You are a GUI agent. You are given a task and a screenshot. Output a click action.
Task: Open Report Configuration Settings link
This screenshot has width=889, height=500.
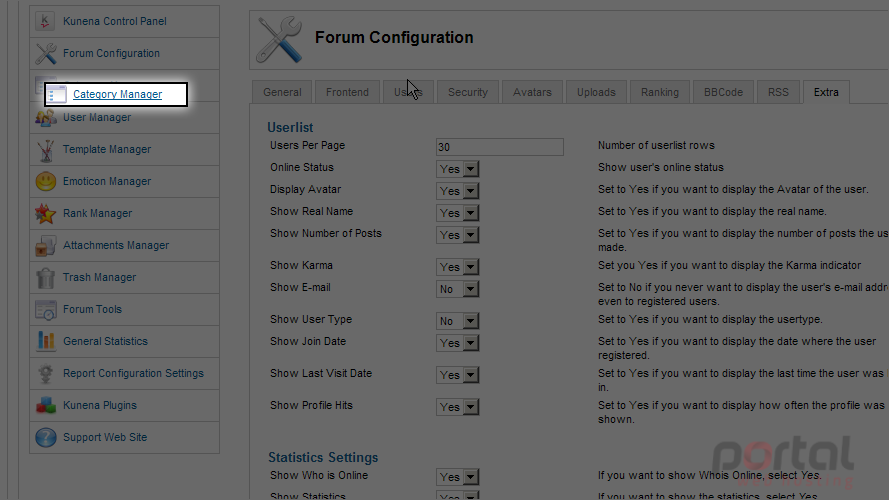133,373
